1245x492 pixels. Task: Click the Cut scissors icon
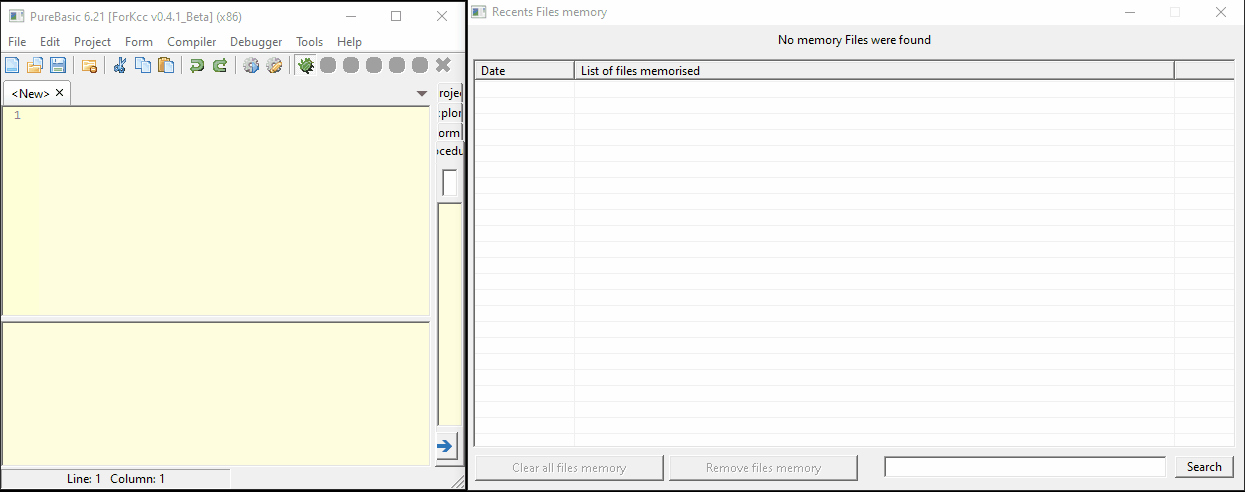point(120,65)
